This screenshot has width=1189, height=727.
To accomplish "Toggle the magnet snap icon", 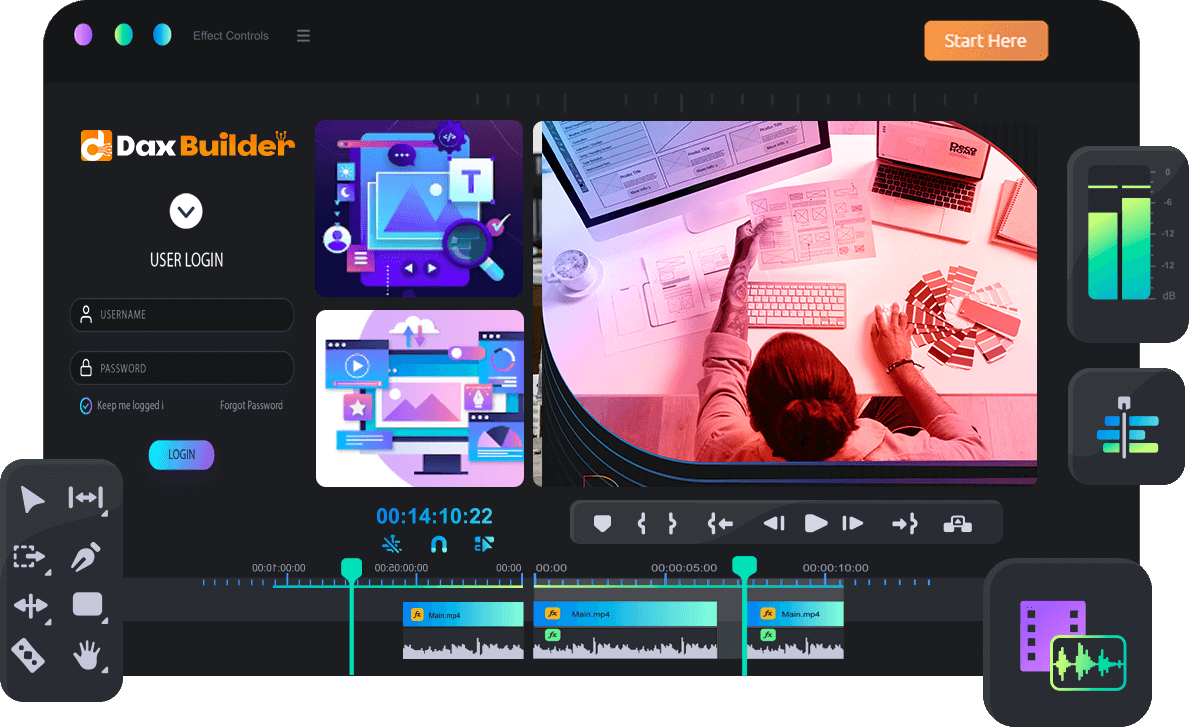I will tap(438, 544).
